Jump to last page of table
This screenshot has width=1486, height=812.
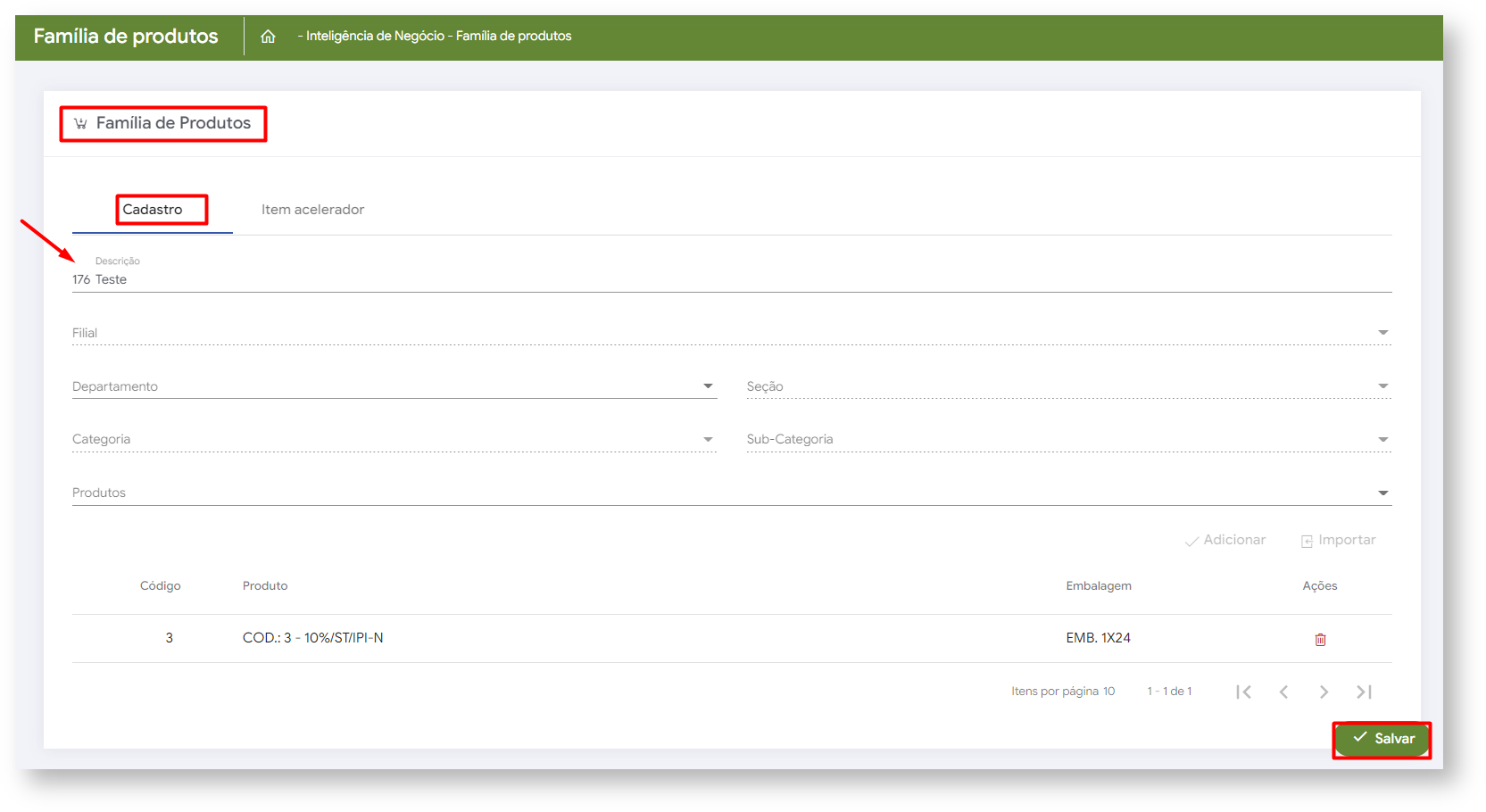(1364, 692)
